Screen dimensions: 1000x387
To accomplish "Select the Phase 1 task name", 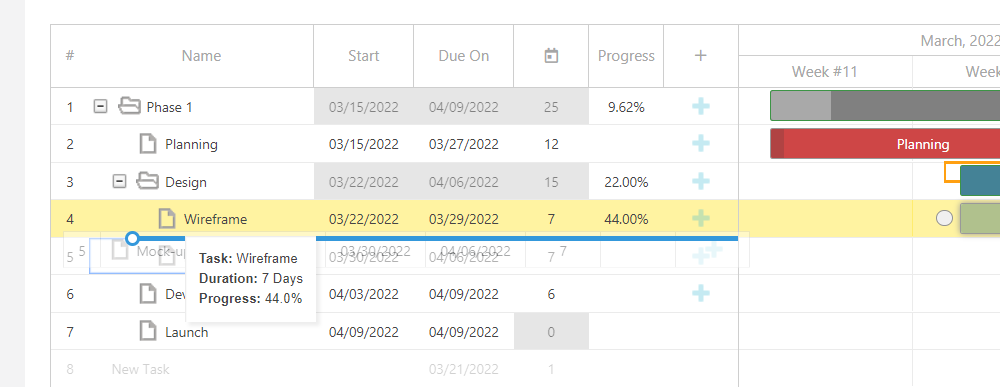I will 169,107.
